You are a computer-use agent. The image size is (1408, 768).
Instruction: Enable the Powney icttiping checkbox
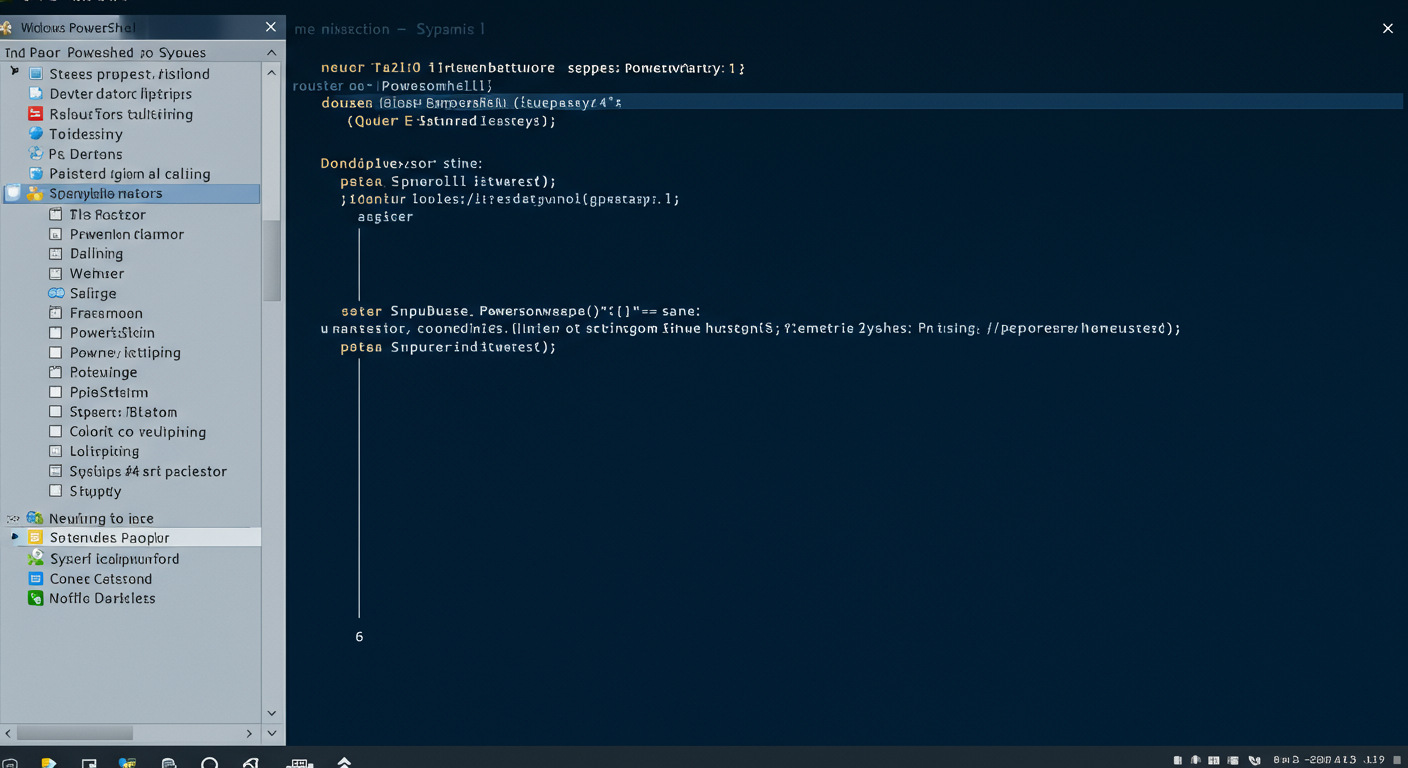[x=56, y=353]
